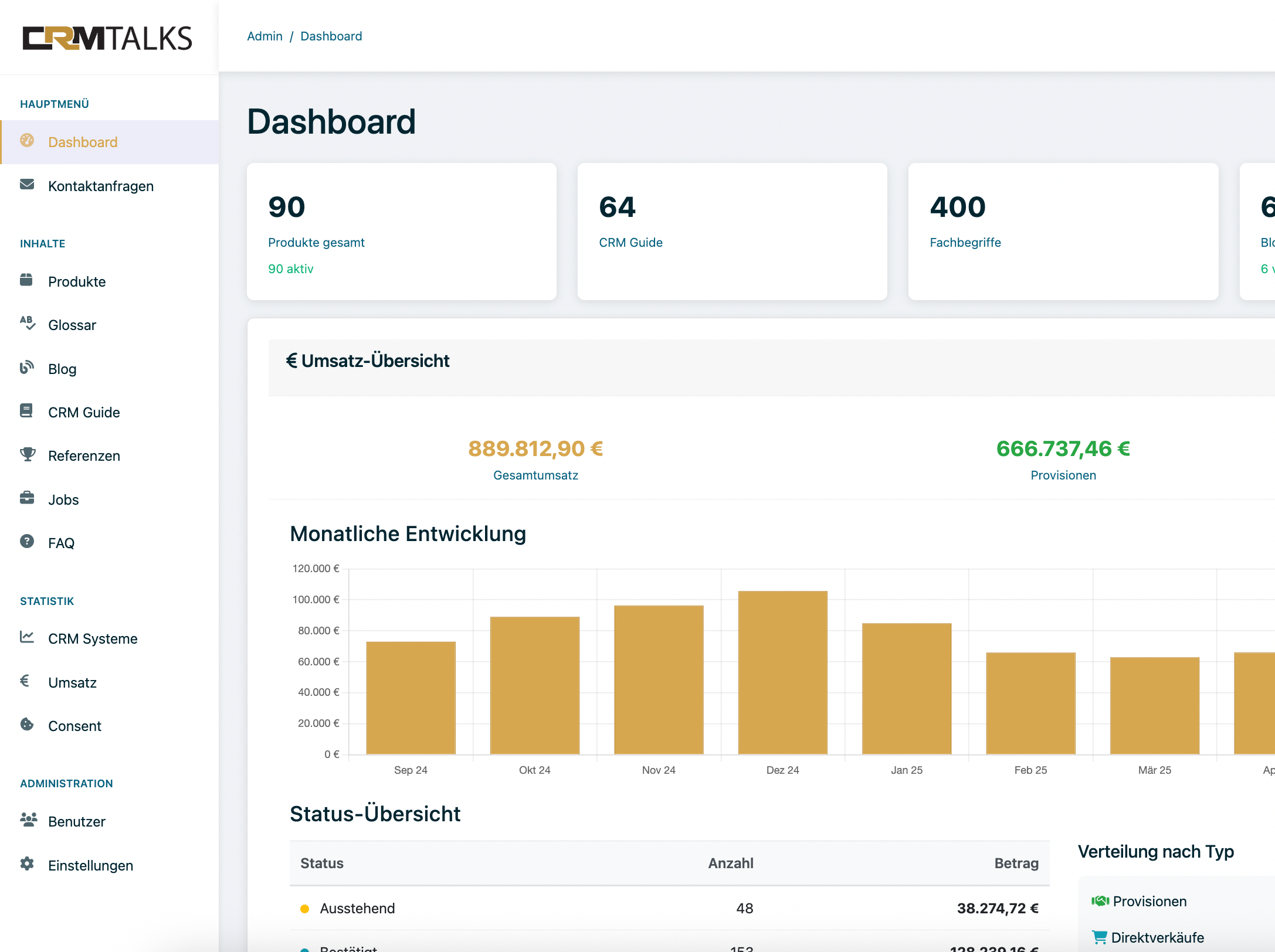
Task: Select CRM Guide in the sidebar
Action: coord(110,412)
